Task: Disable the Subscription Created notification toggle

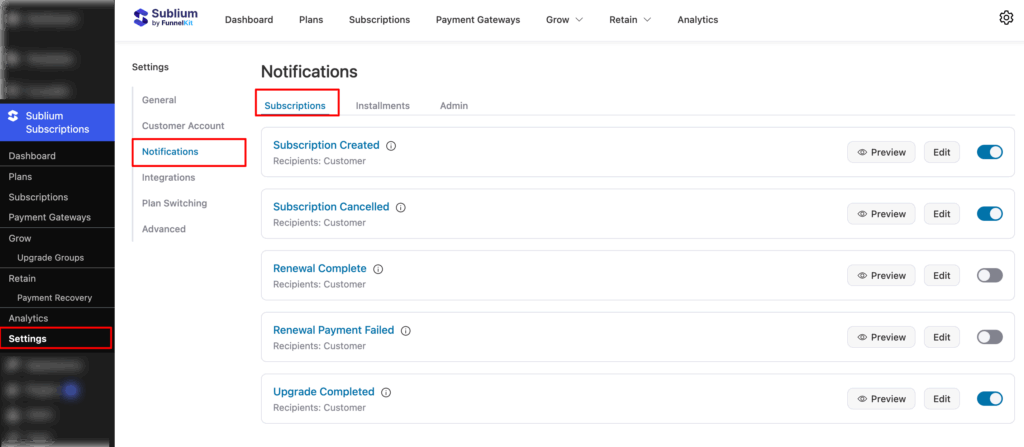Action: (989, 152)
